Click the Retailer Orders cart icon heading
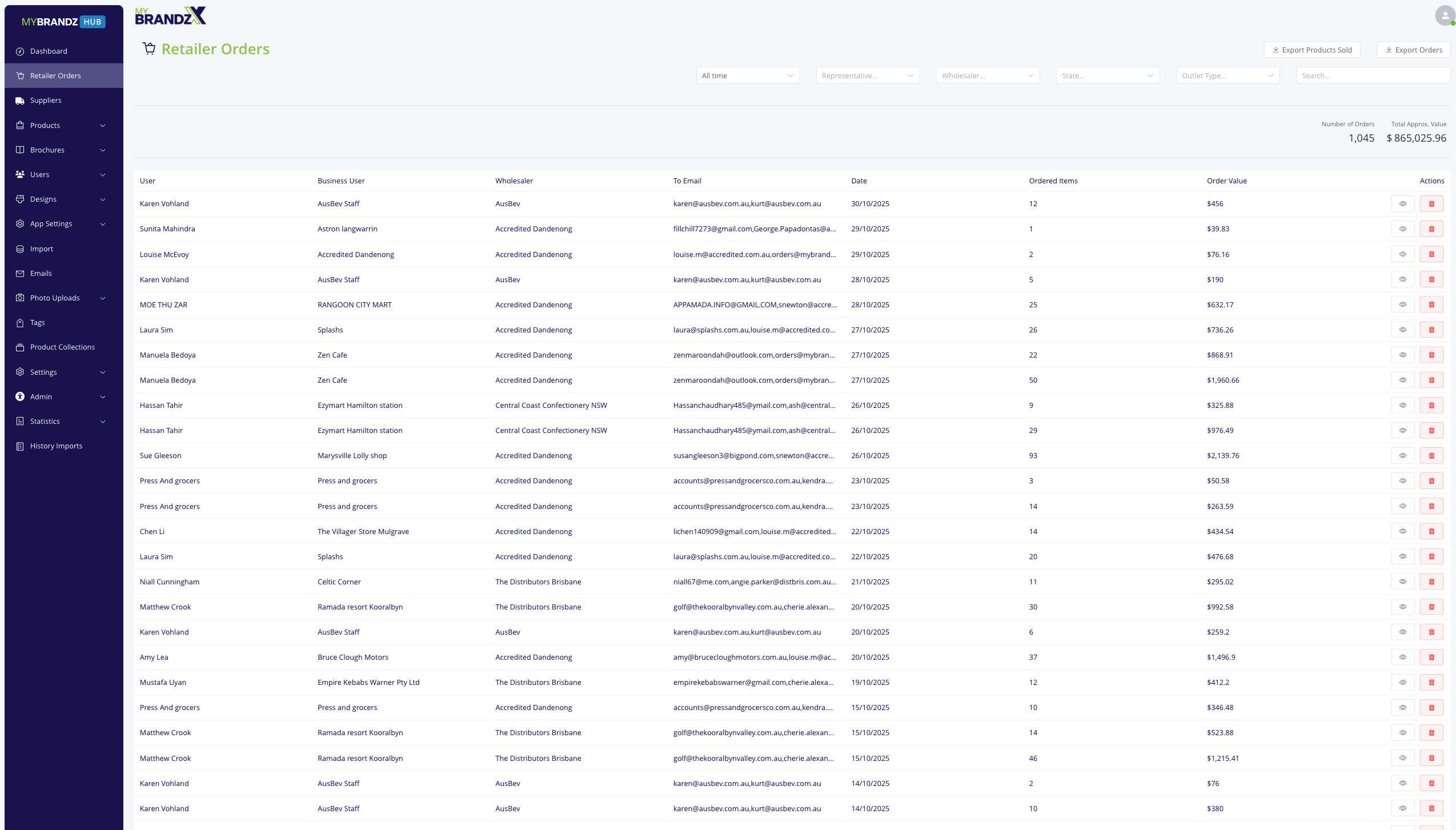The width and height of the screenshot is (1456, 830). [149, 49]
